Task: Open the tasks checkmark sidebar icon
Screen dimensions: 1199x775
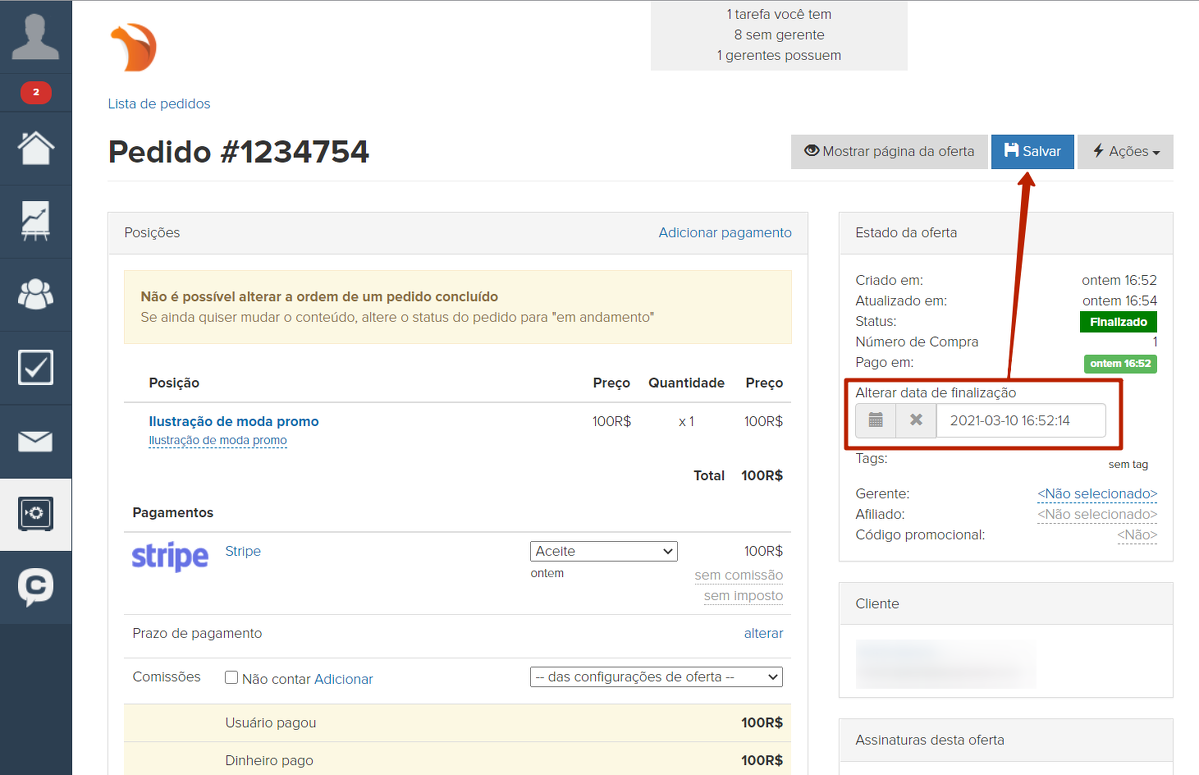Action: pyautogui.click(x=35, y=368)
